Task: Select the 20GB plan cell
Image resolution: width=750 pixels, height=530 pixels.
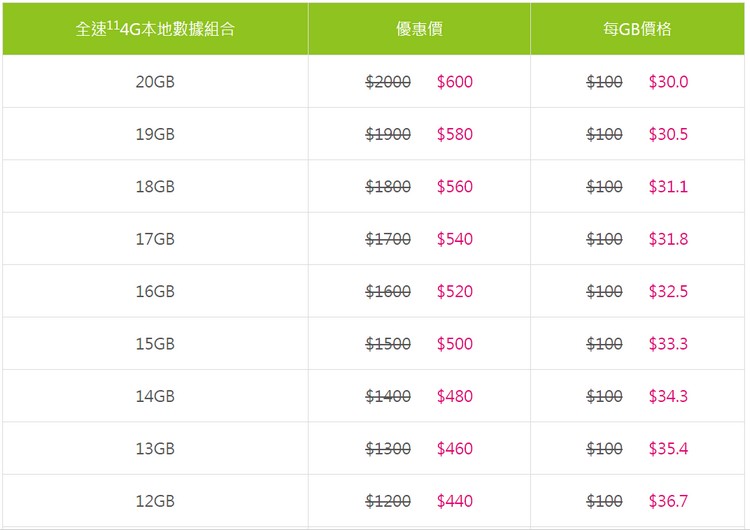Action: click(155, 82)
